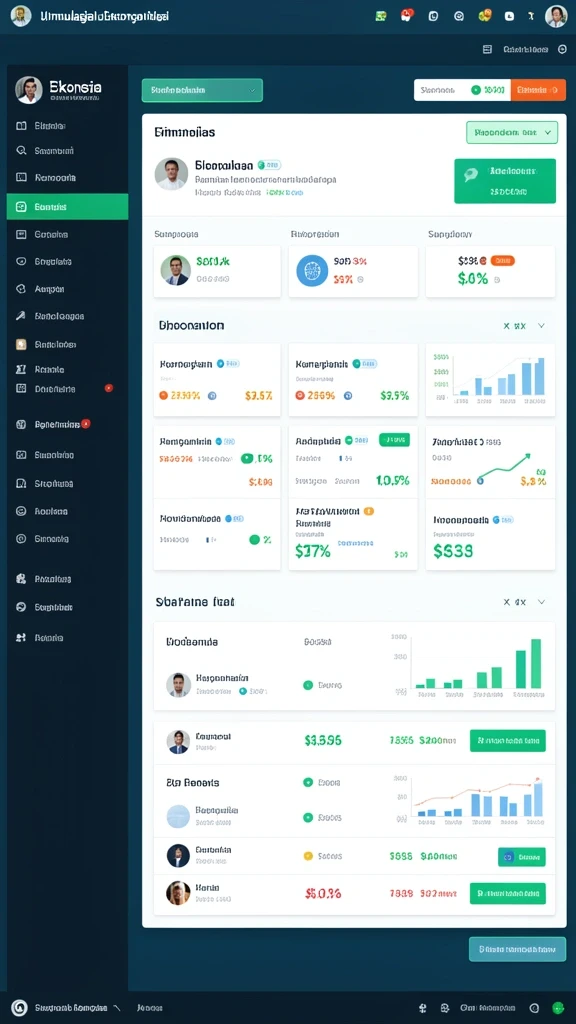Click the yellow status dot in the table
This screenshot has width=576, height=1024.
click(x=308, y=856)
